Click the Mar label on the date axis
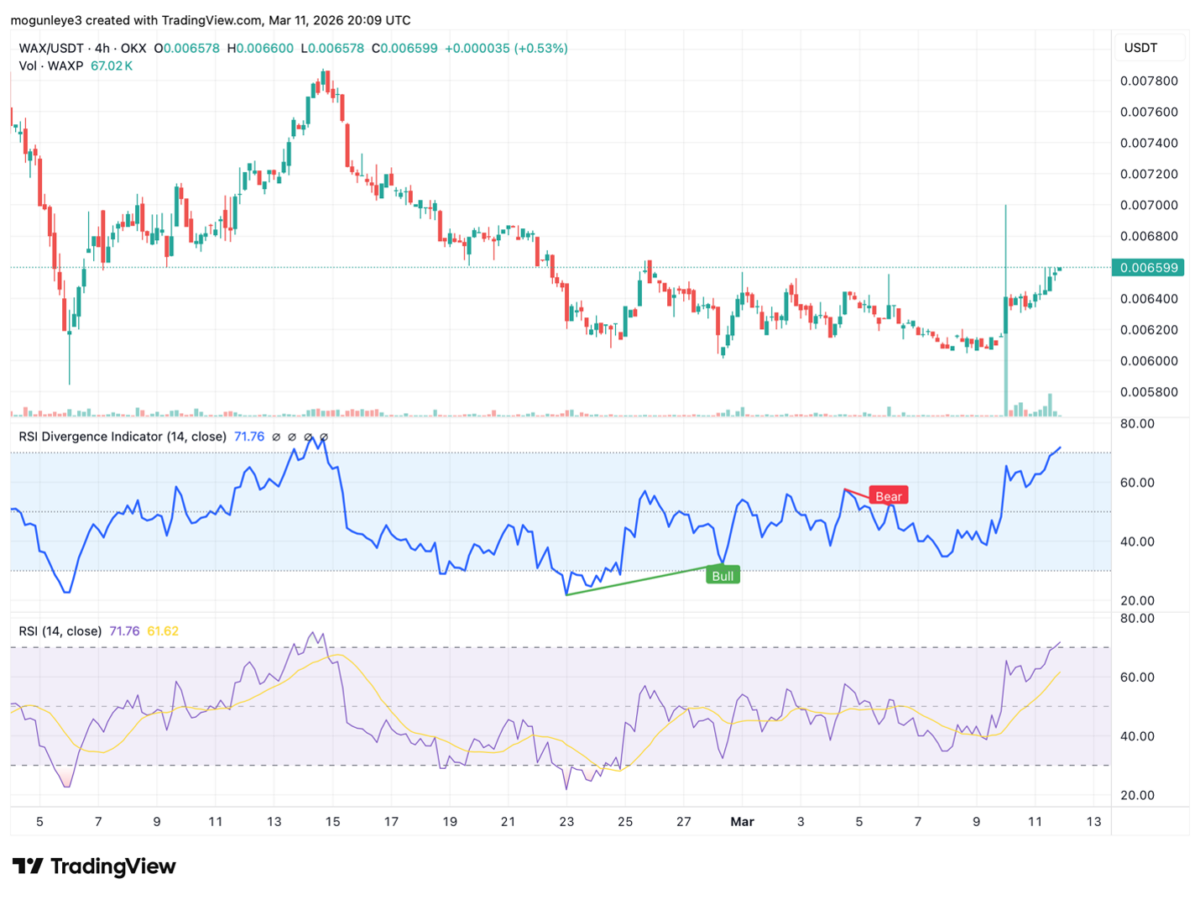Screen dimensions: 1200x900 (742, 822)
